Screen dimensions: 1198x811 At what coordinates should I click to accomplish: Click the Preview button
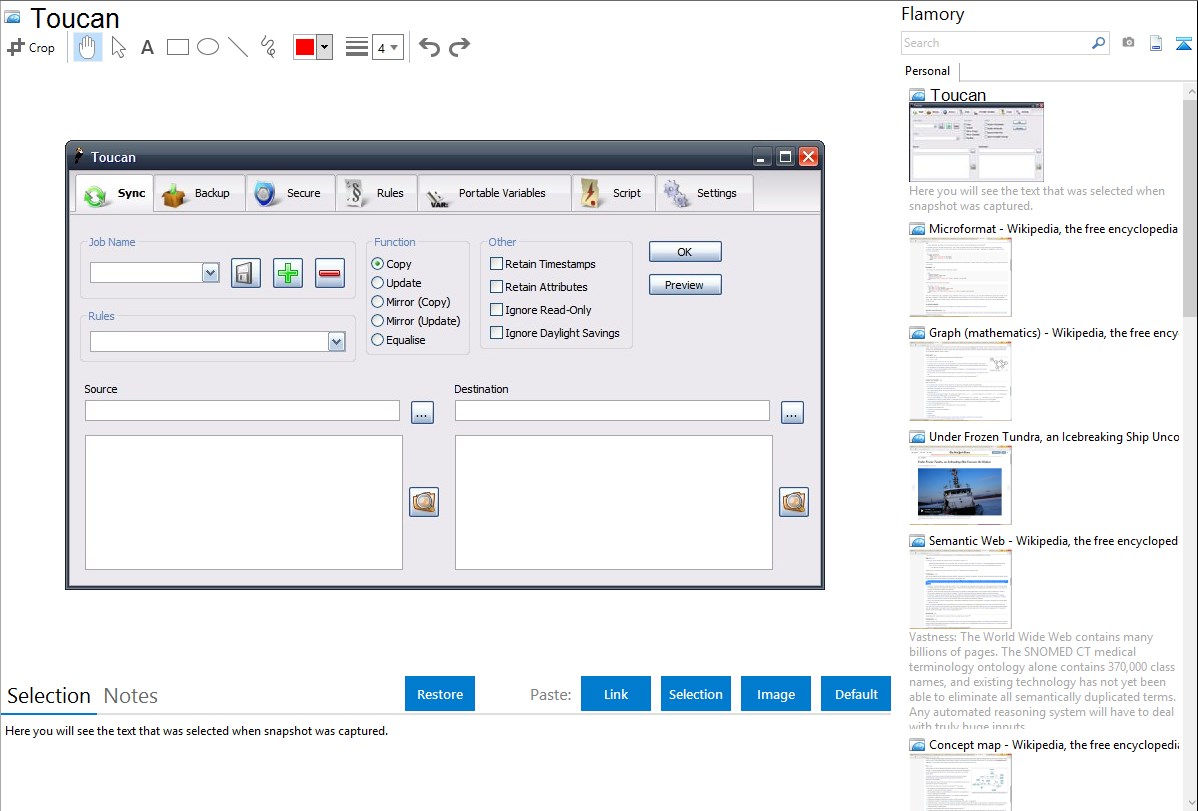pos(685,285)
